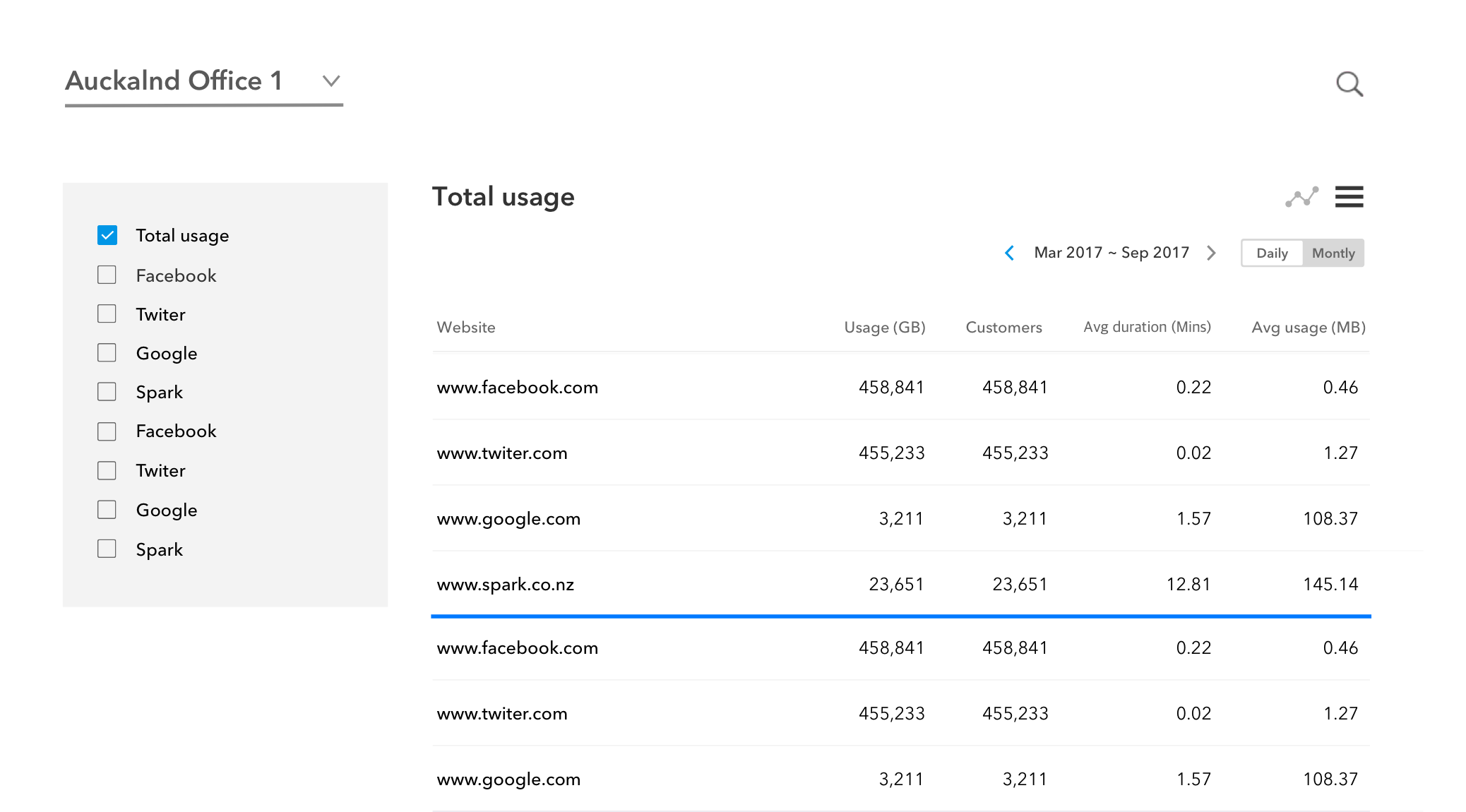The height and width of the screenshot is (812, 1466).
Task: Uncheck the Total usage checkbox
Action: pos(107,235)
